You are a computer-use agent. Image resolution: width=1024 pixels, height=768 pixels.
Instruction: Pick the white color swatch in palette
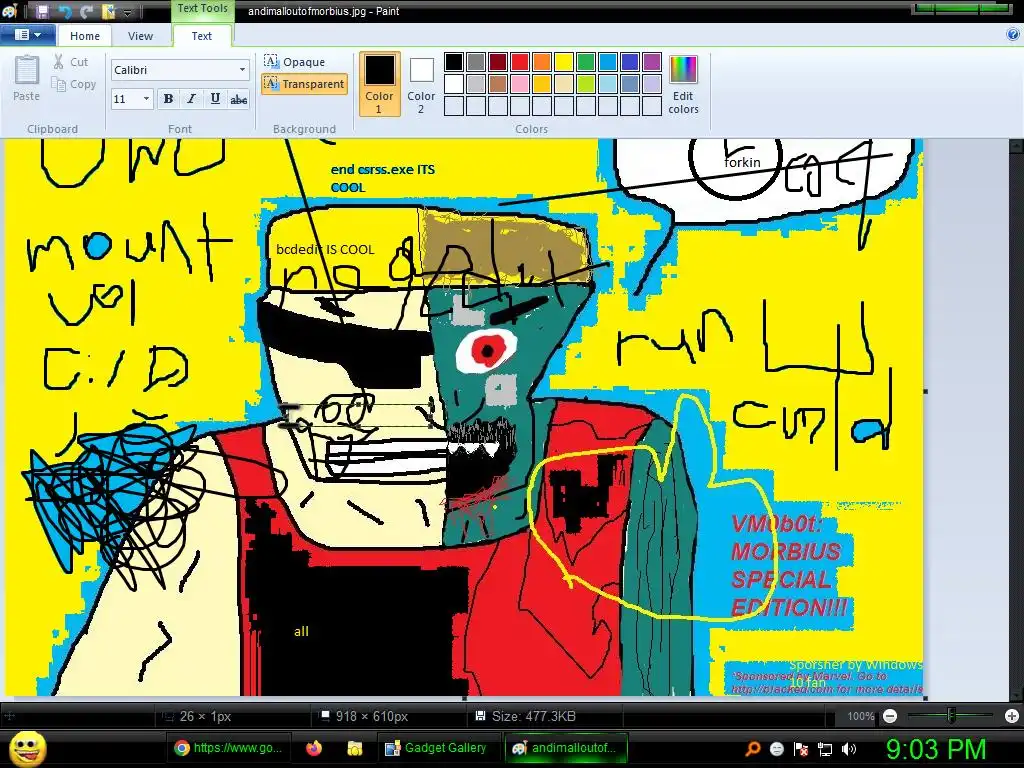point(454,84)
